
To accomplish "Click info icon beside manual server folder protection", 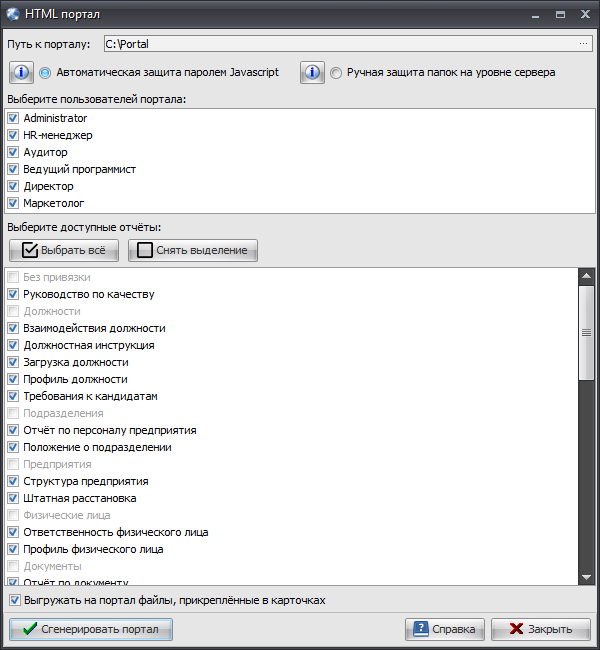I will [x=312, y=73].
